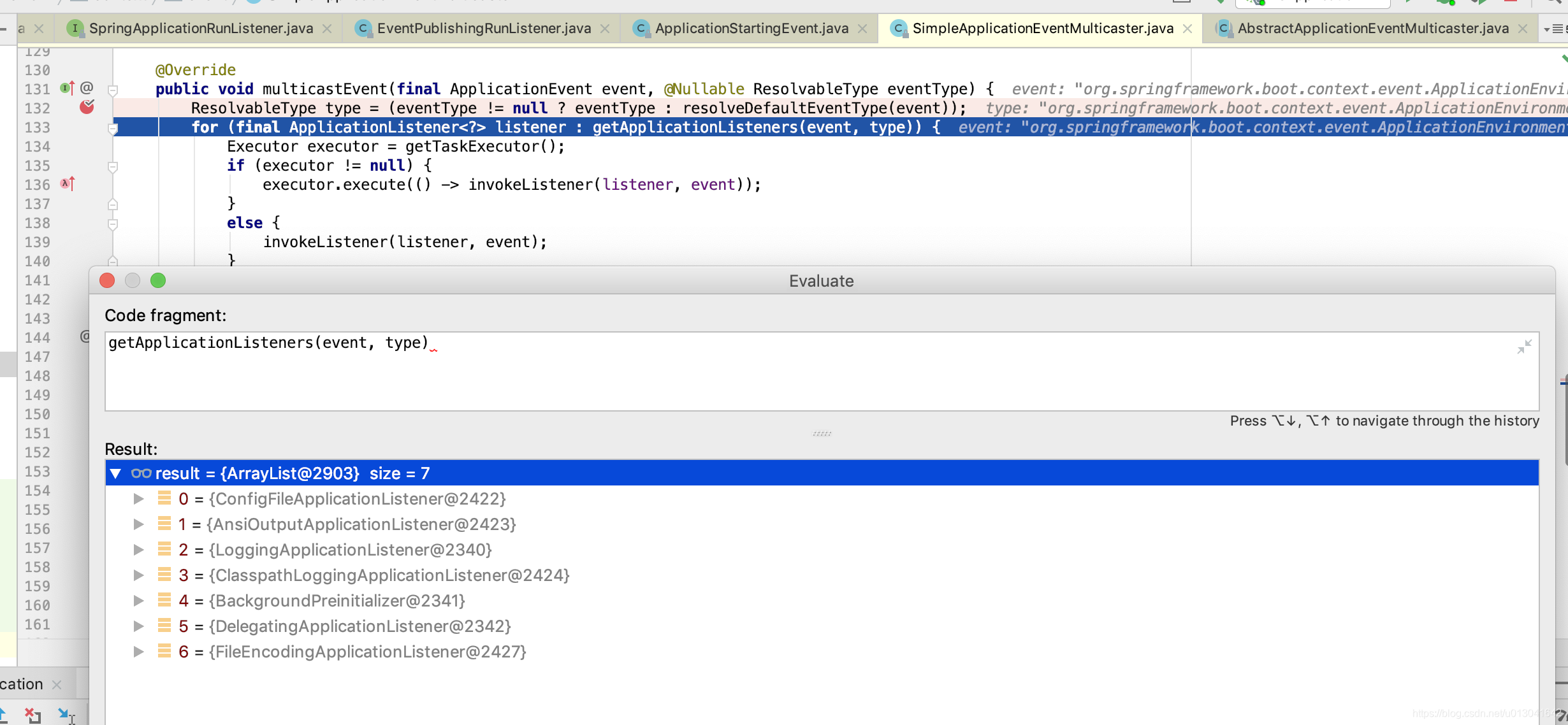The width and height of the screenshot is (1568, 725).
Task: Expand LoggingApplicationListener entry
Action: (138, 550)
